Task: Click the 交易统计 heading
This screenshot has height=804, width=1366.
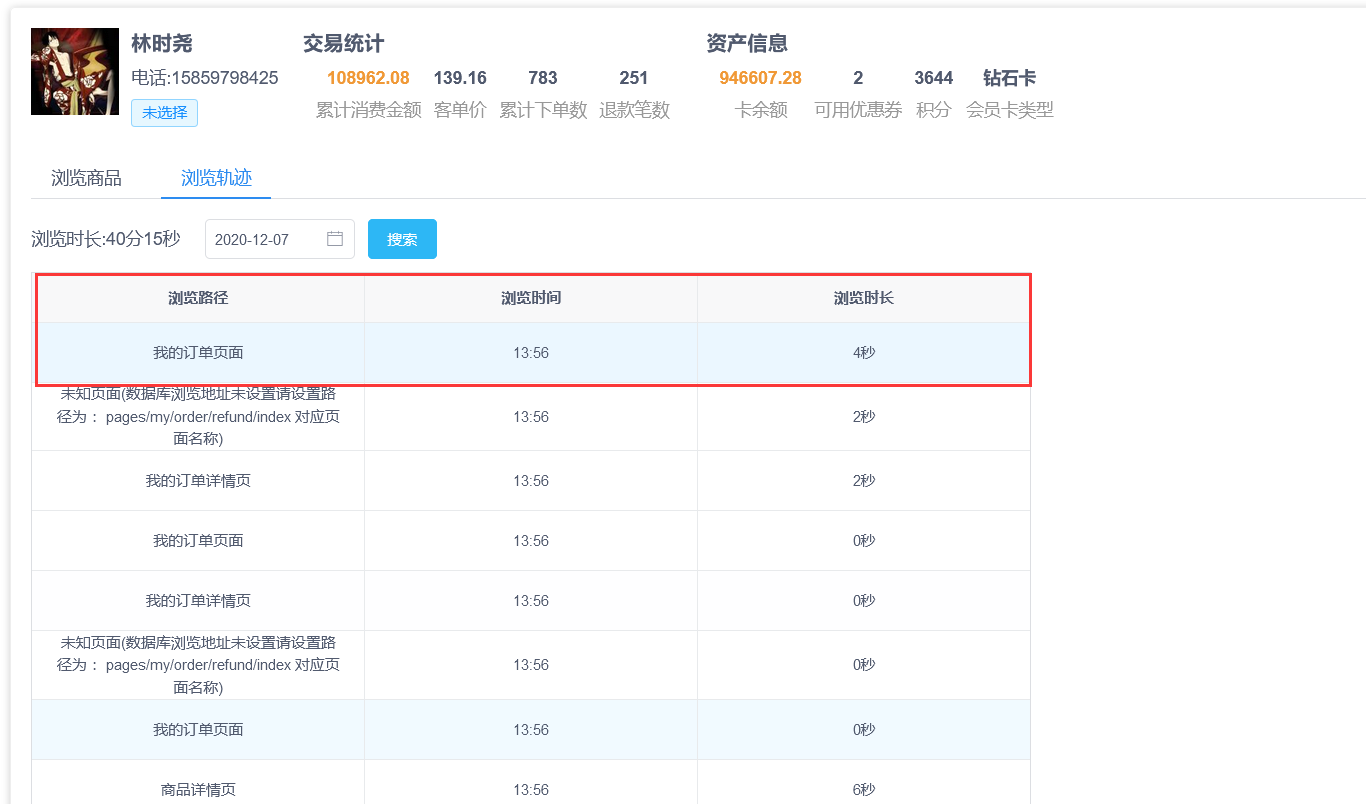Action: pyautogui.click(x=343, y=44)
